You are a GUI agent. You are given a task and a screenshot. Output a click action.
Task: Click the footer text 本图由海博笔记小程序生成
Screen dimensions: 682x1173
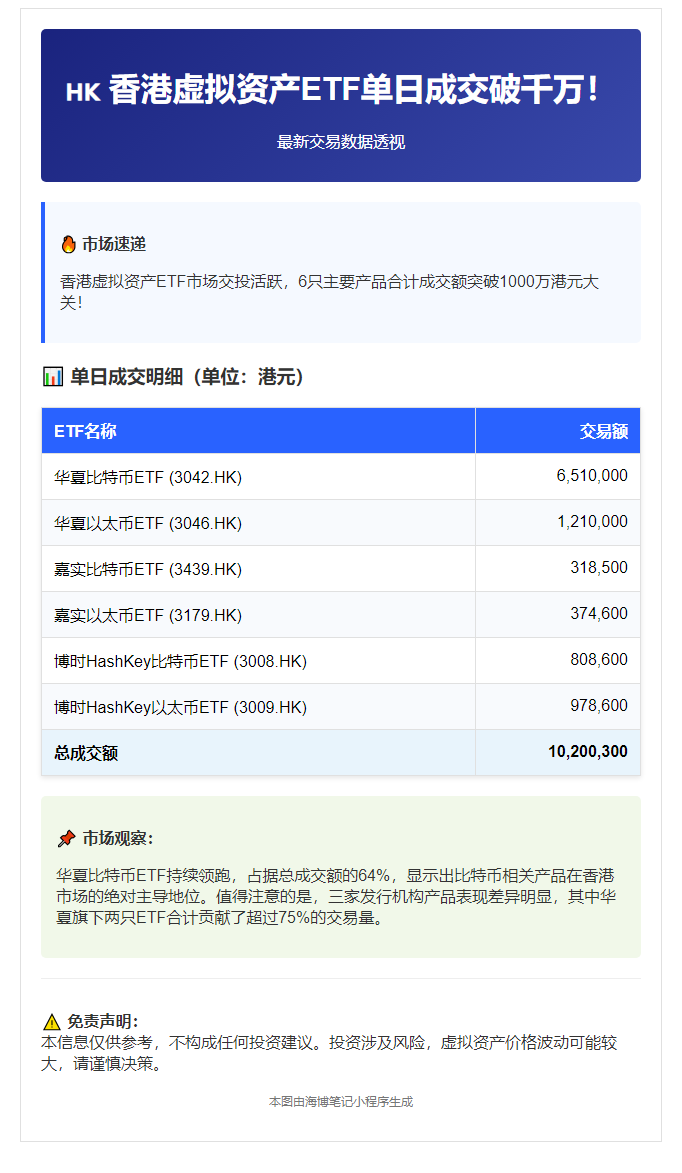click(341, 1102)
